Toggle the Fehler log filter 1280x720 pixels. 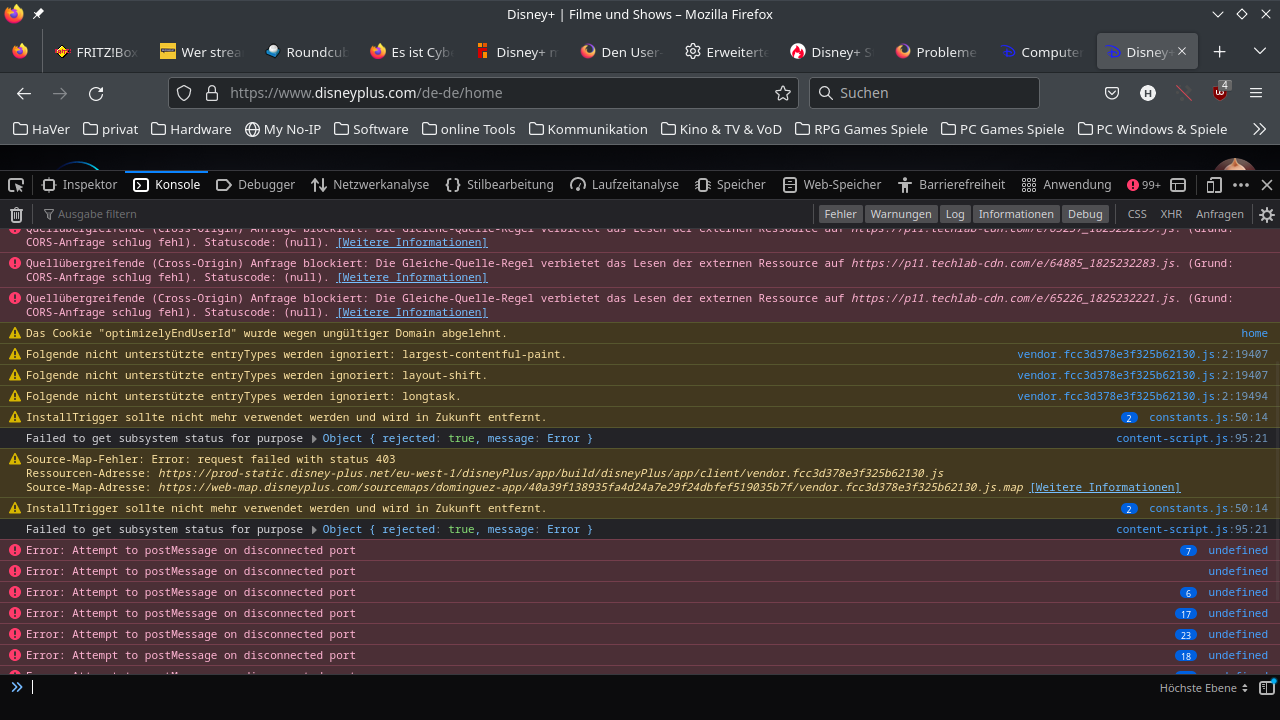pos(840,214)
